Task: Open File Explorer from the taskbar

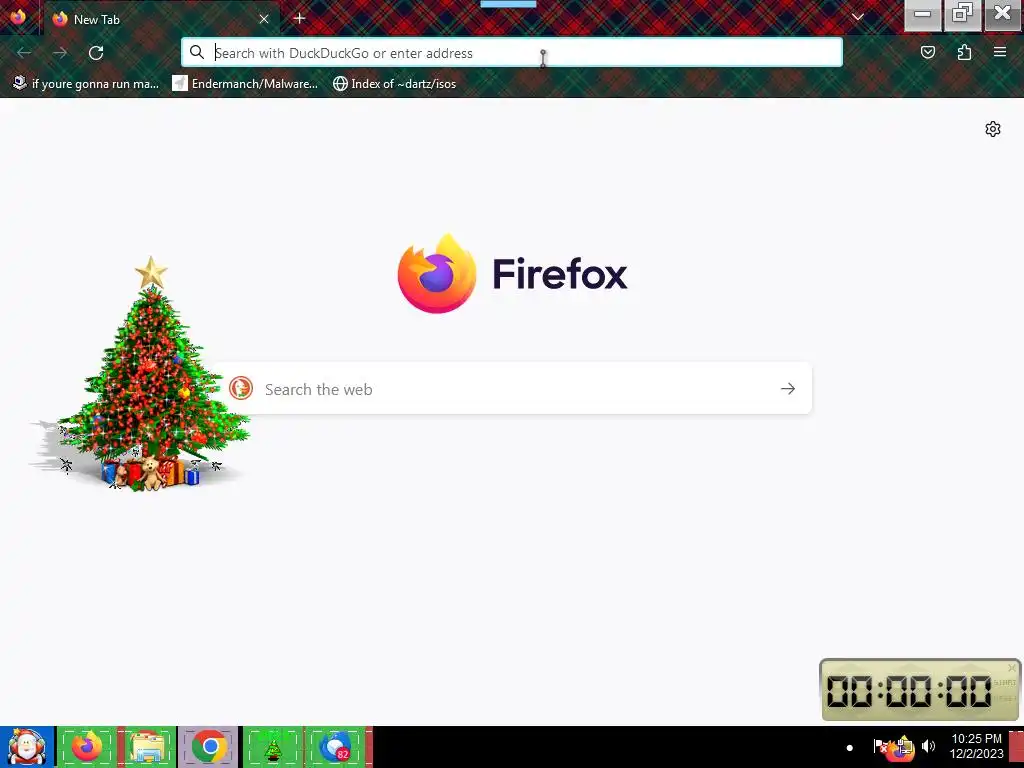Action: click(148, 747)
